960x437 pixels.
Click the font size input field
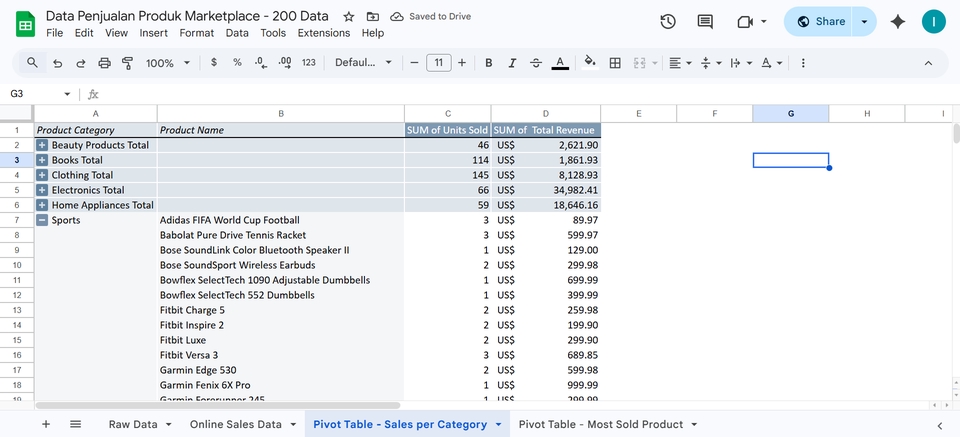click(438, 62)
